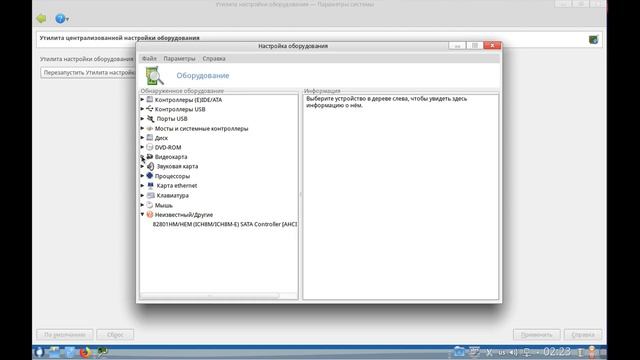The height and width of the screenshot is (360, 640).
Task: Click the taskbar clock showing 02:23
Action: (x=557, y=351)
